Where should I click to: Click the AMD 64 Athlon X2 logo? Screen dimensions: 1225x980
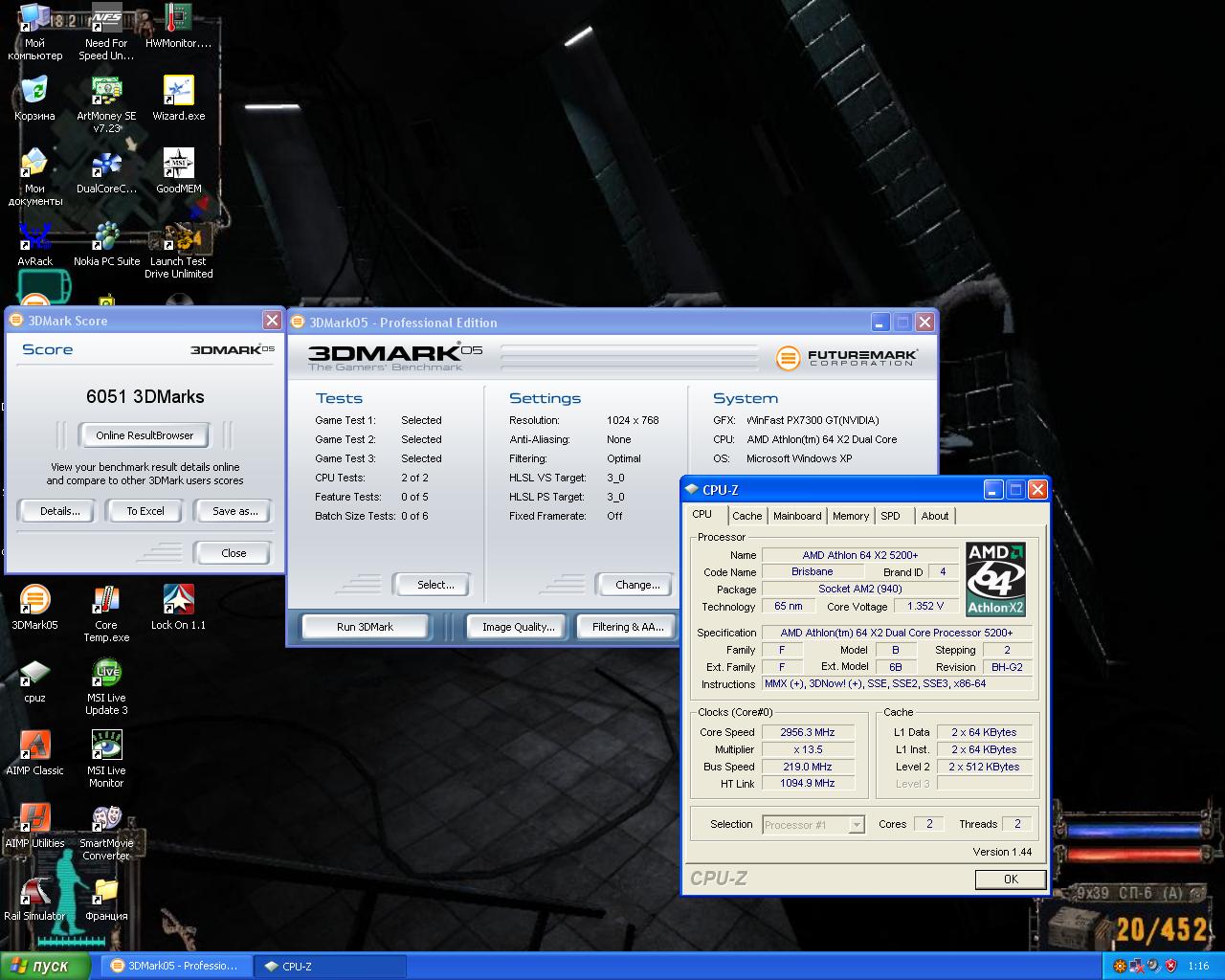tap(995, 579)
